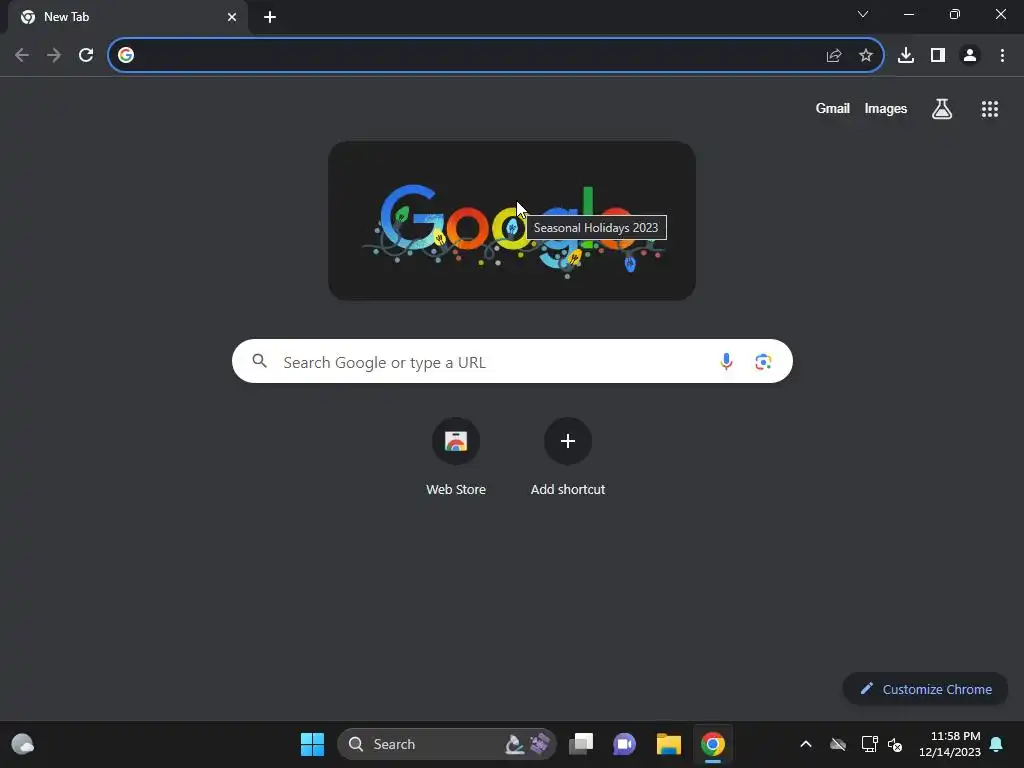This screenshot has width=1024, height=768.
Task: Share this page via the share icon
Action: [834, 56]
